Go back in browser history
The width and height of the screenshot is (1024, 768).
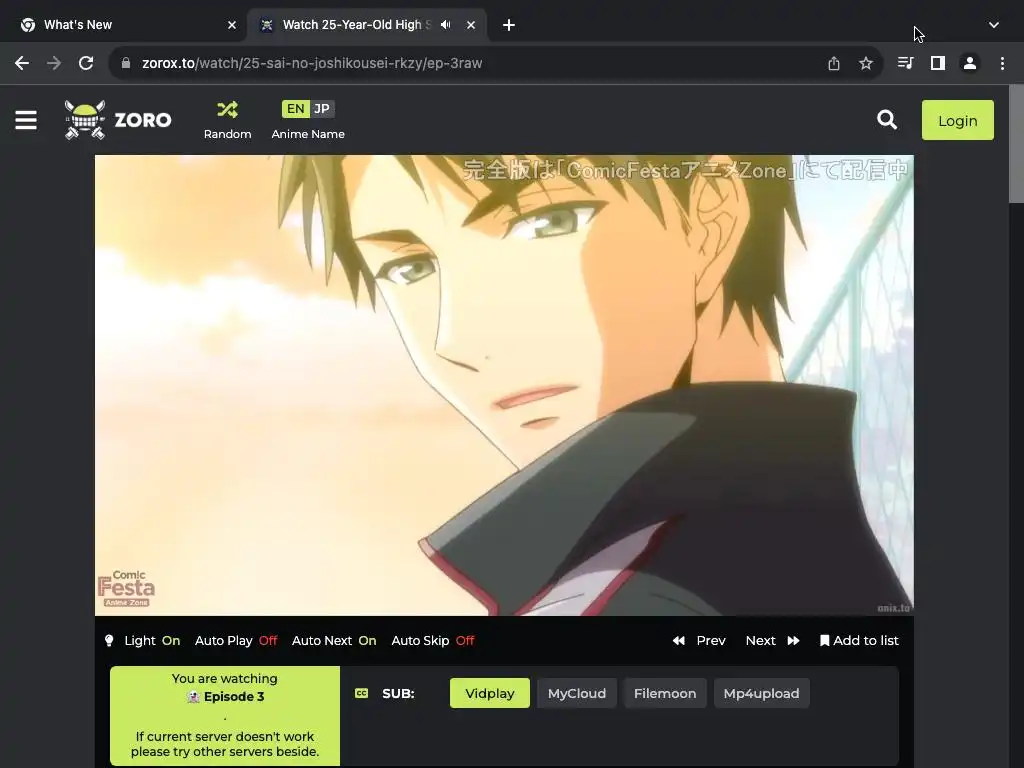(22, 63)
